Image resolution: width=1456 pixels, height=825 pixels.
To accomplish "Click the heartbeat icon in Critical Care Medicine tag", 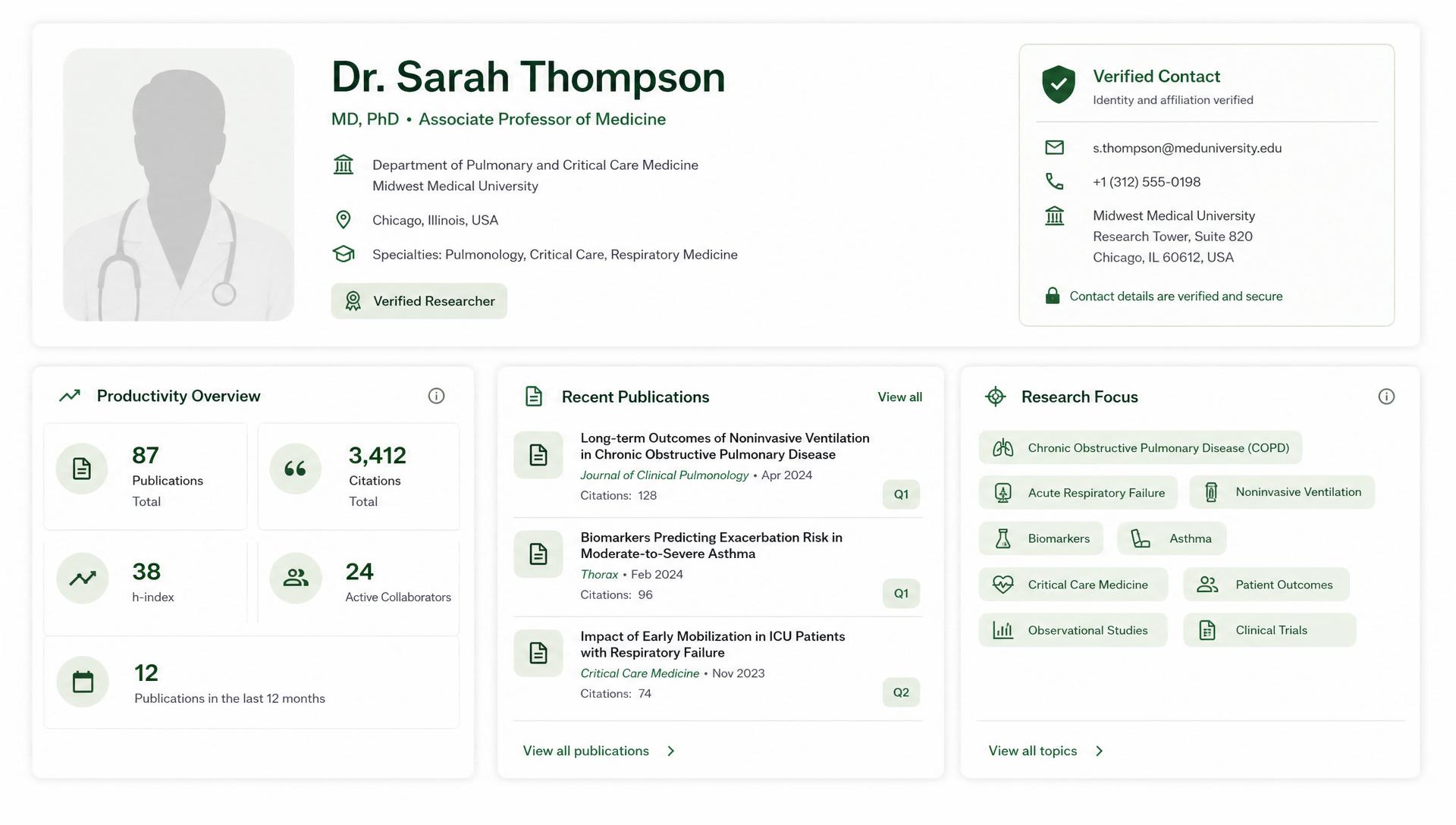I will (x=1003, y=585).
